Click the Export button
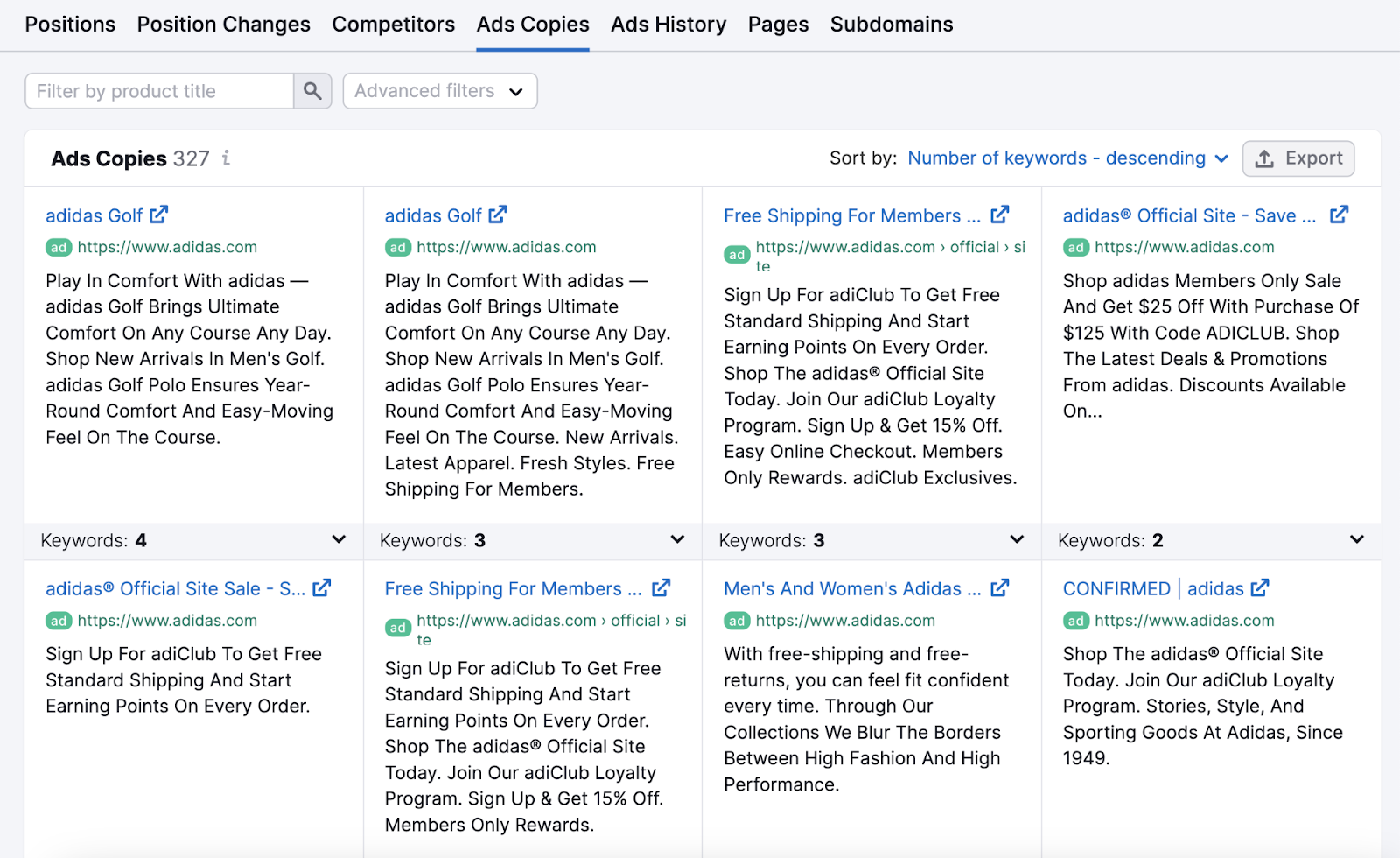 coord(1298,158)
